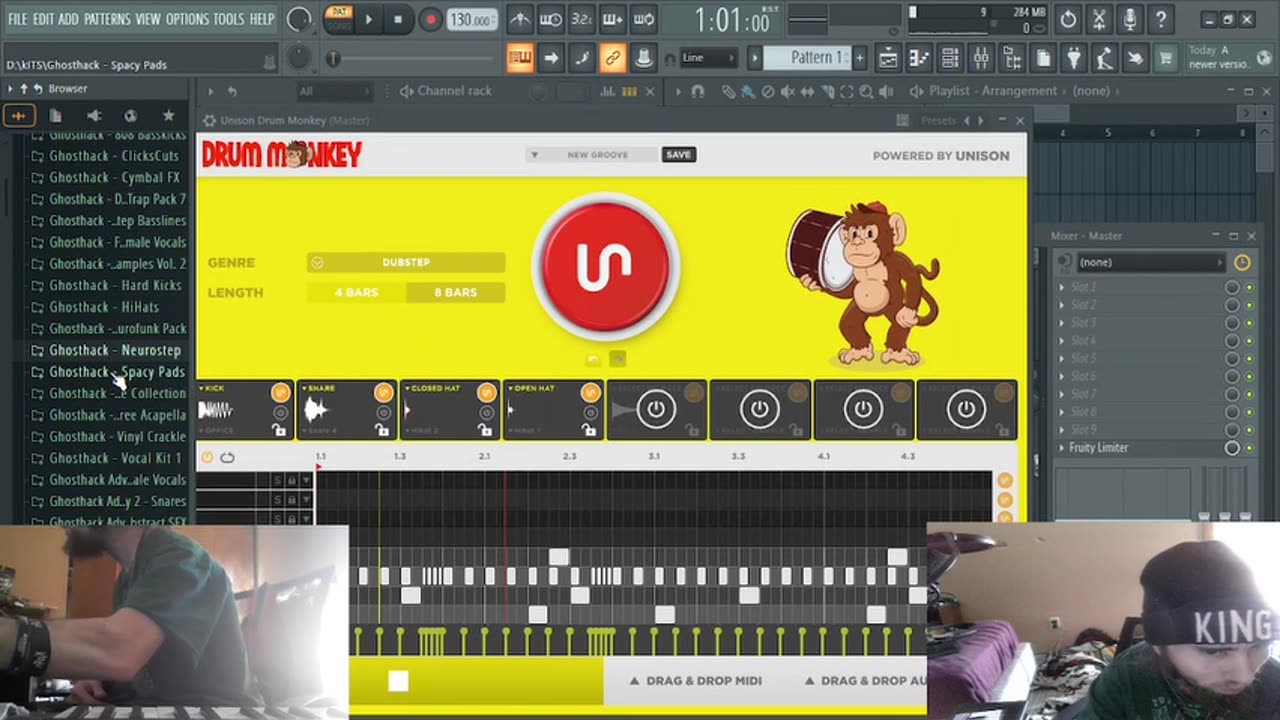Screen dimensions: 1280x720
Task: Click the song position slider
Action: (412, 59)
